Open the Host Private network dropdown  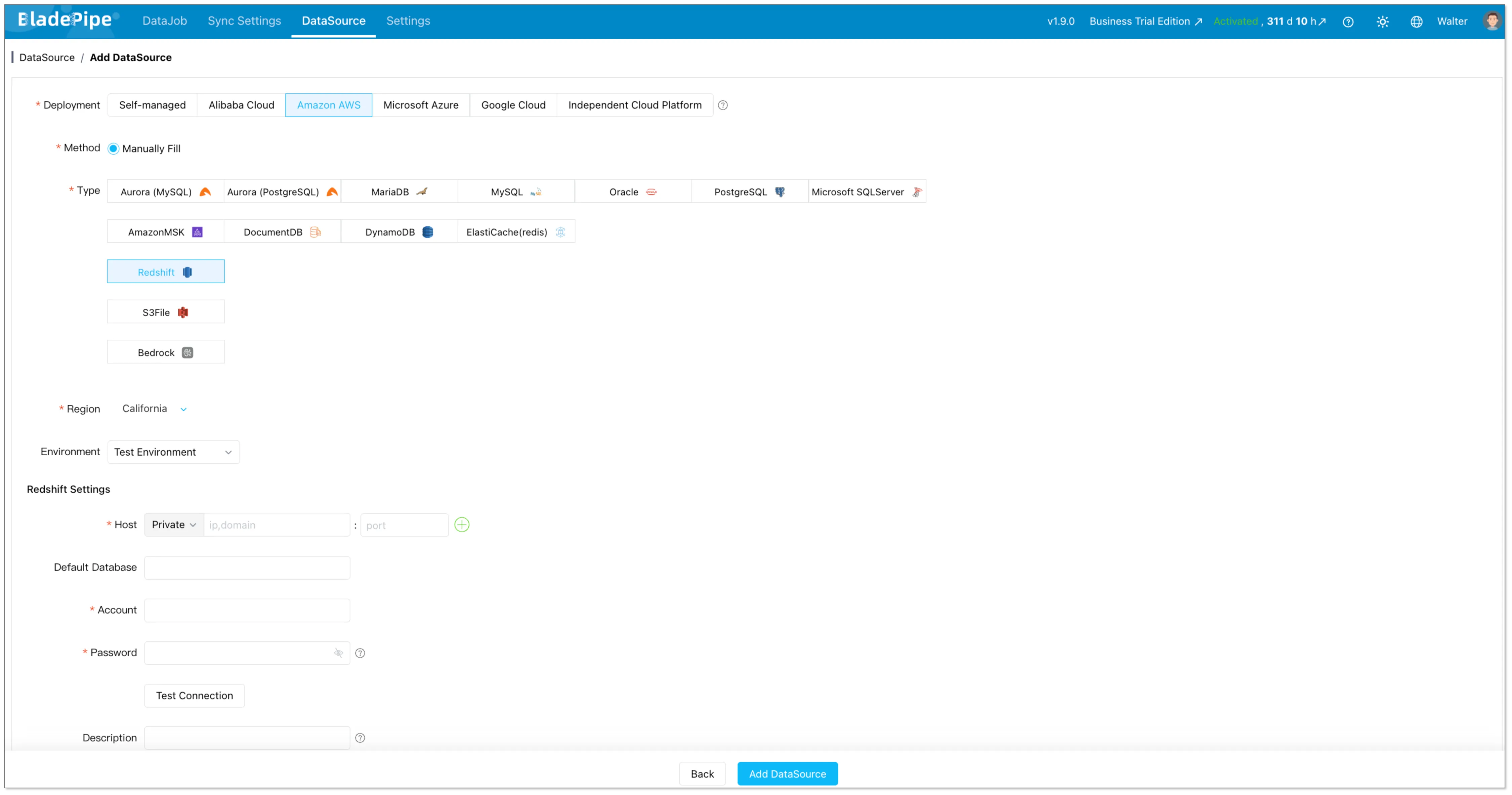coord(174,525)
